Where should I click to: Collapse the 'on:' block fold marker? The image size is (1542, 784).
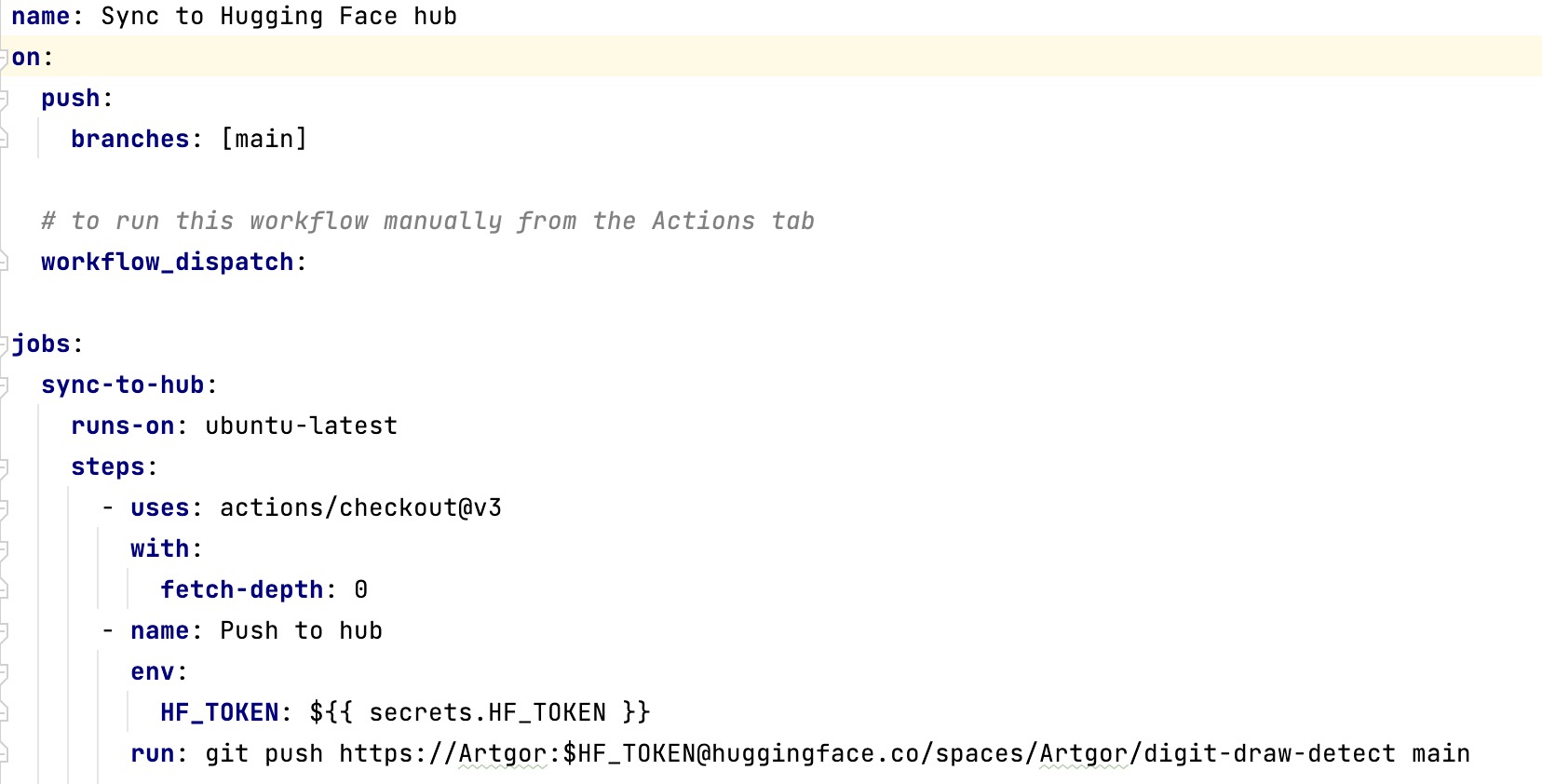(5, 58)
